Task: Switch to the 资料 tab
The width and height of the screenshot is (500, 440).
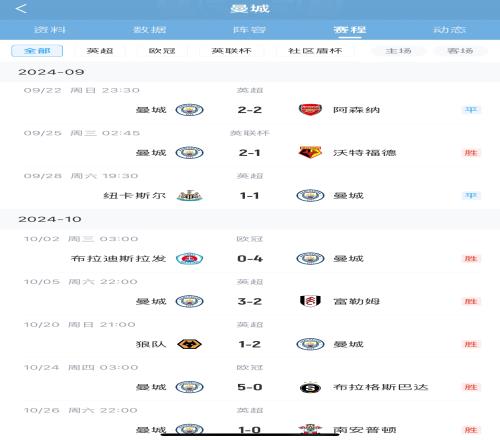Action: coord(50,30)
